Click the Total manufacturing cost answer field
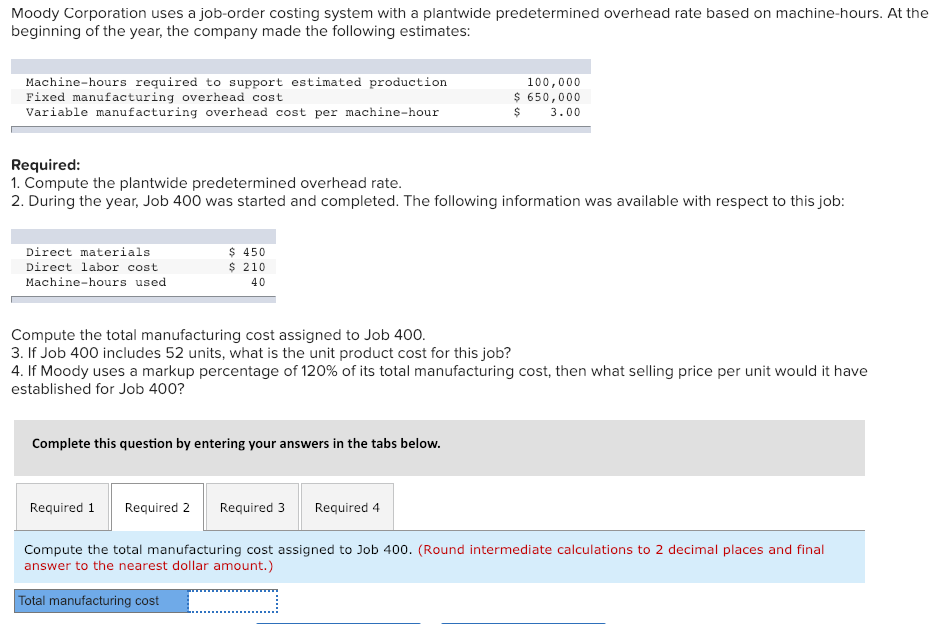Viewport: 938px width, 624px height. click(233, 601)
